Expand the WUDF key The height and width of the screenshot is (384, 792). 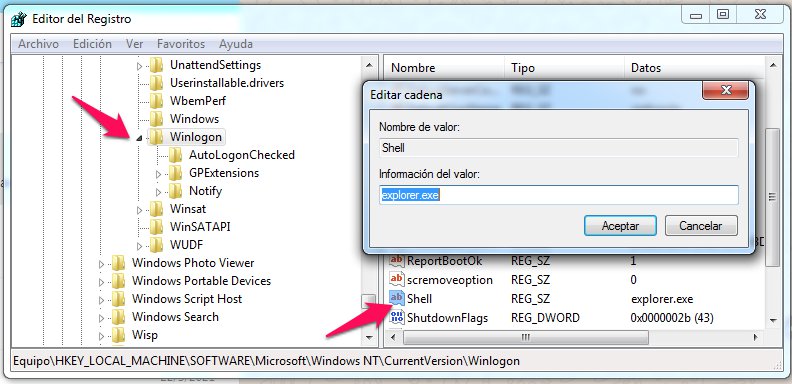coord(140,246)
